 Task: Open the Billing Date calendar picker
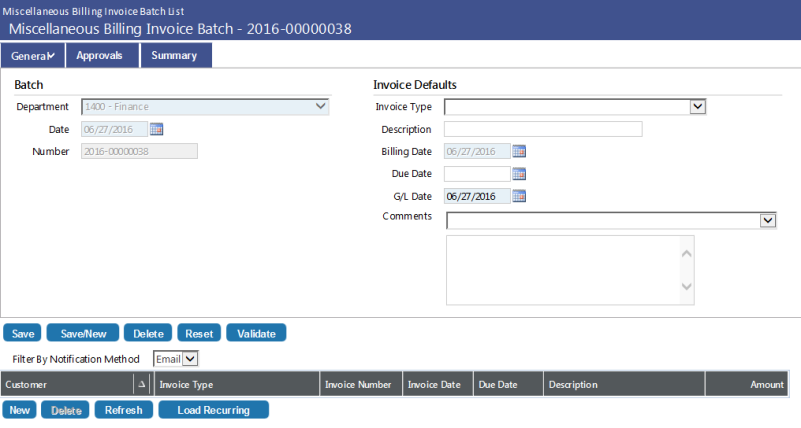pos(519,152)
